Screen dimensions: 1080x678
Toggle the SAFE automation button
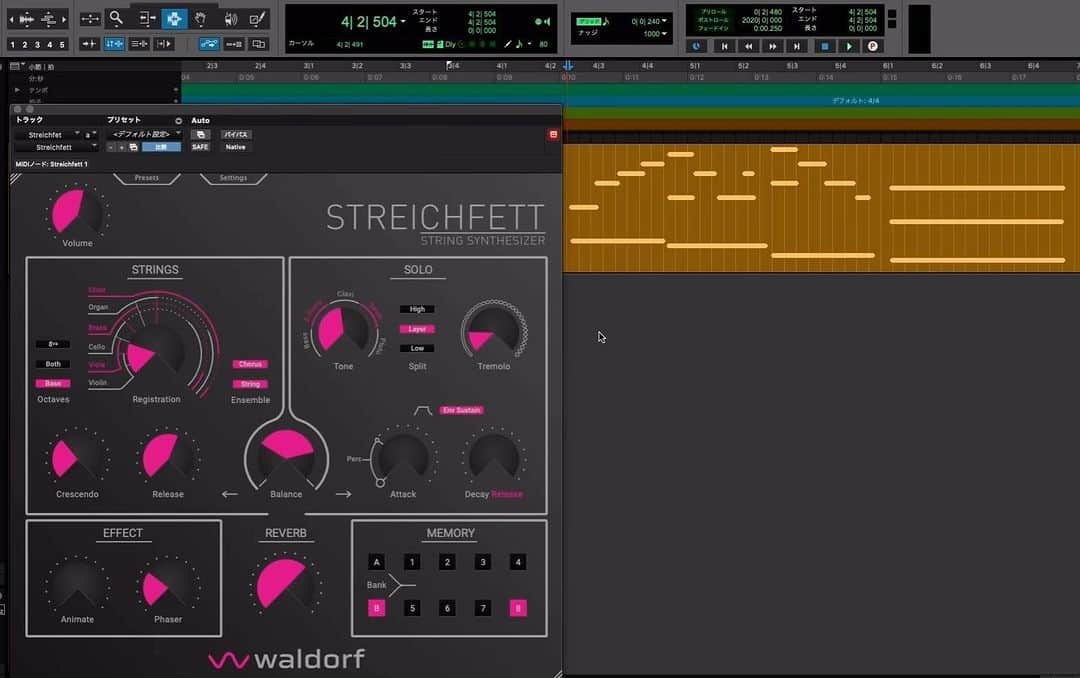(200, 147)
